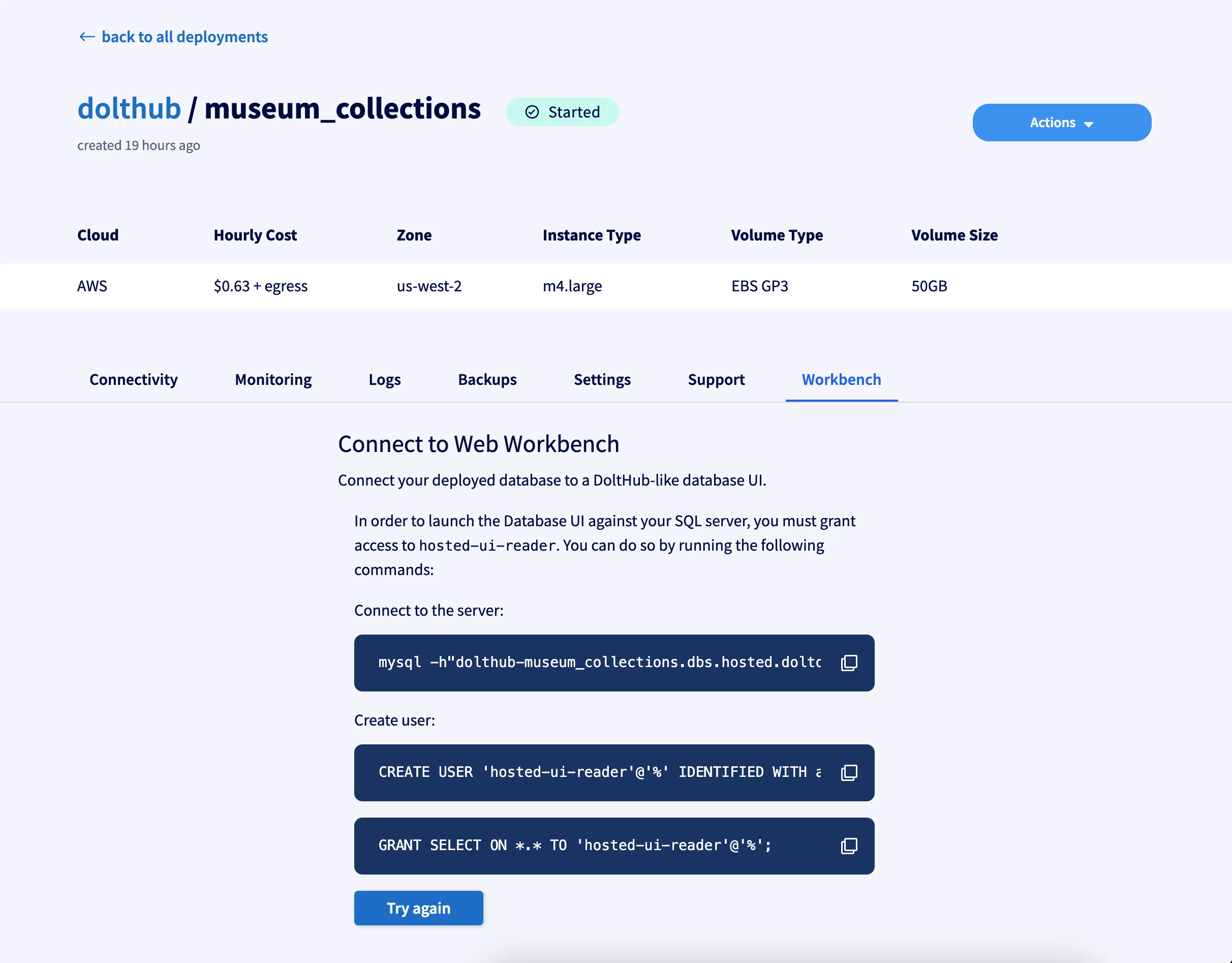This screenshot has width=1232, height=963.
Task: Select the Workbench tab
Action: [x=841, y=379]
